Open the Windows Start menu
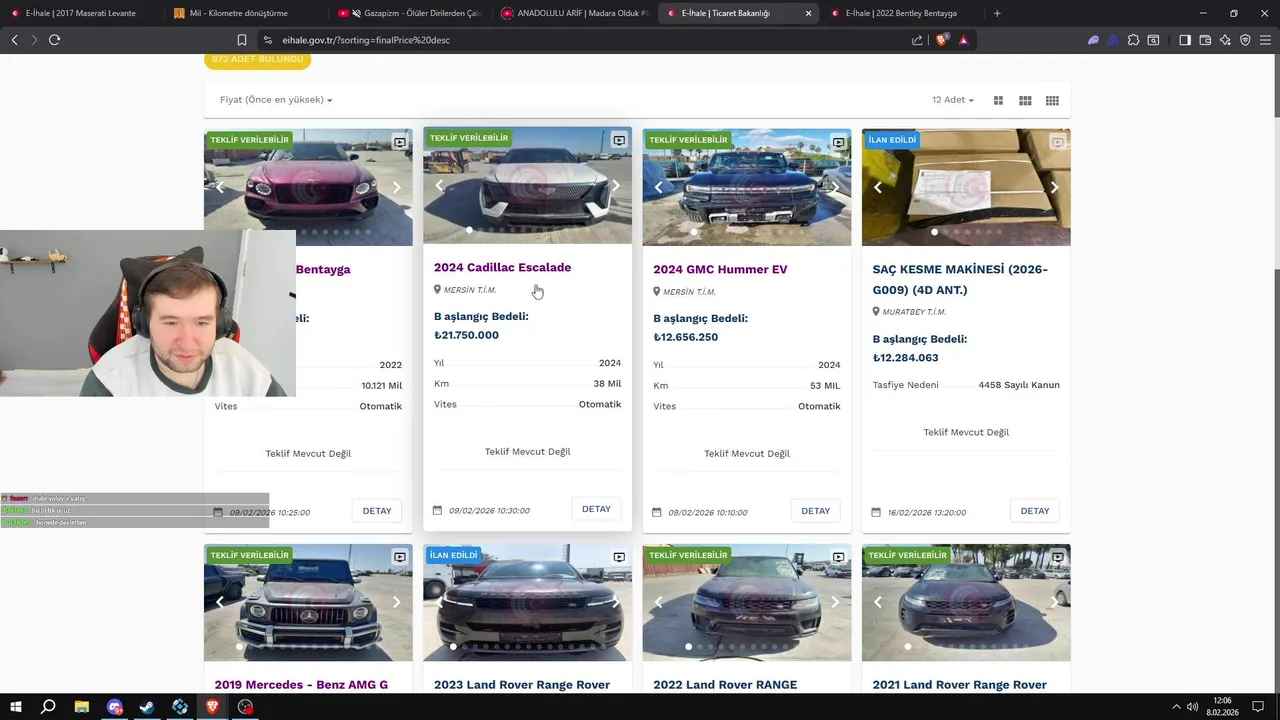This screenshot has width=1280, height=720. [x=15, y=707]
